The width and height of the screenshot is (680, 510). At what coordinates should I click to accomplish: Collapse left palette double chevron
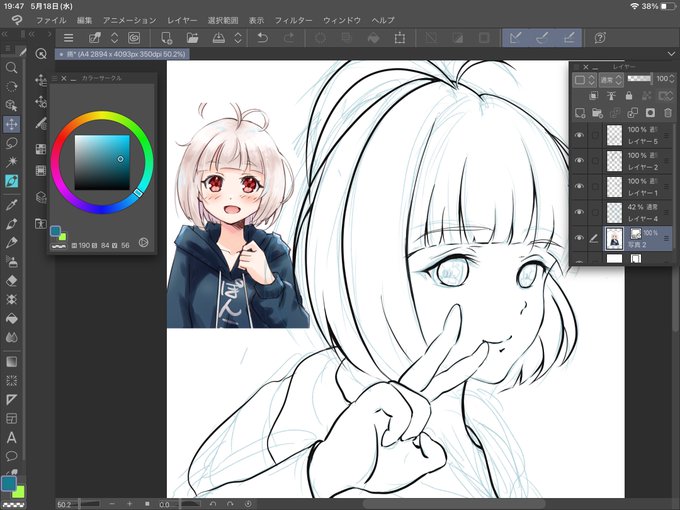pyautogui.click(x=4, y=33)
